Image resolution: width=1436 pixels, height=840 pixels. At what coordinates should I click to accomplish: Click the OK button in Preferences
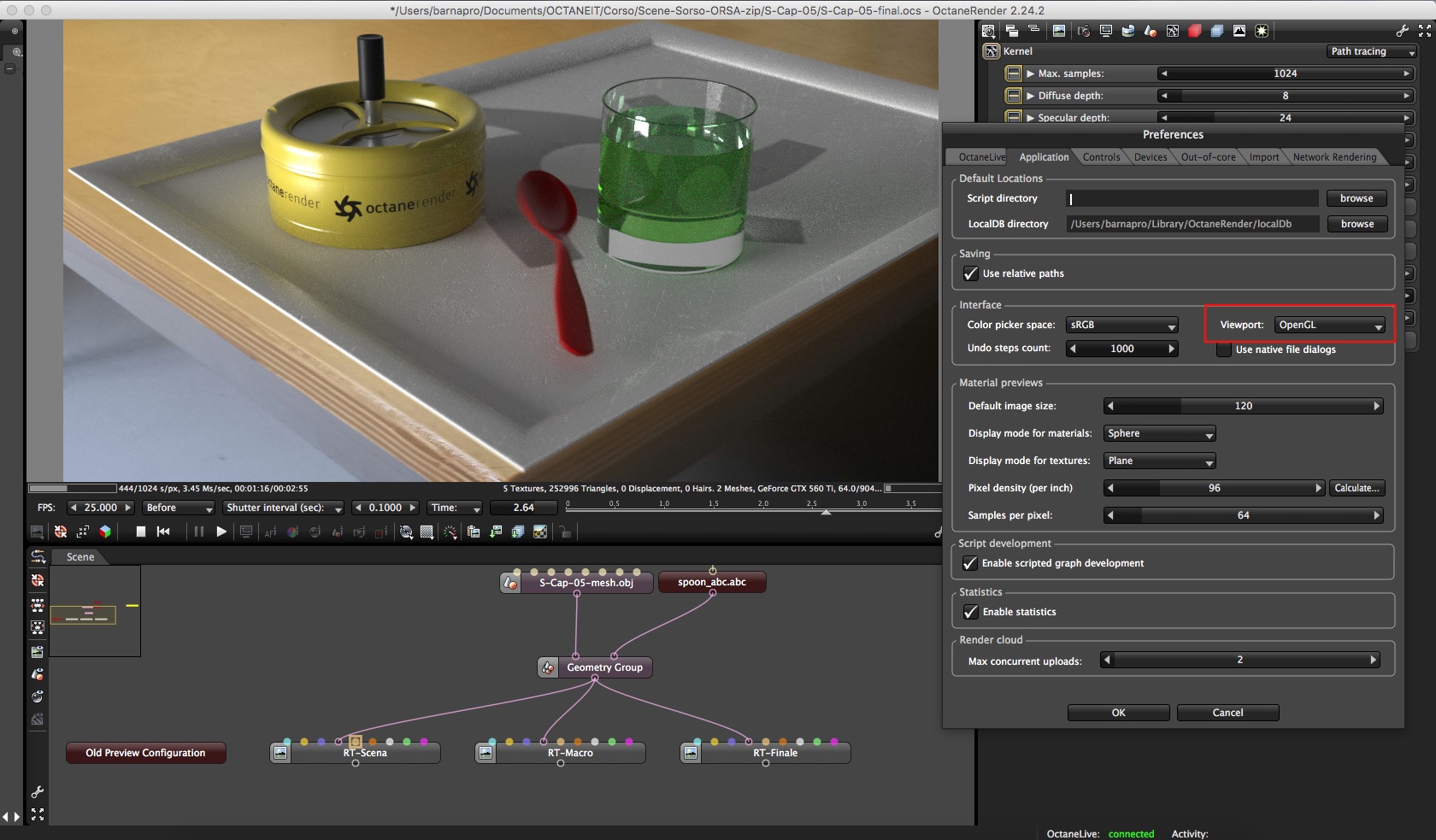coord(1118,713)
